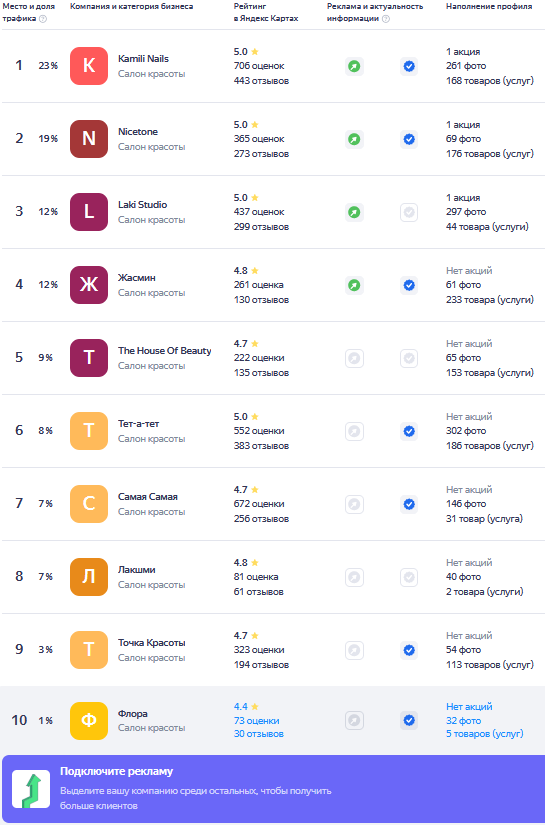Screen dimensions: 545x825
Task: Click the green arrow icon in advertising banner
Action: [x=31, y=789]
